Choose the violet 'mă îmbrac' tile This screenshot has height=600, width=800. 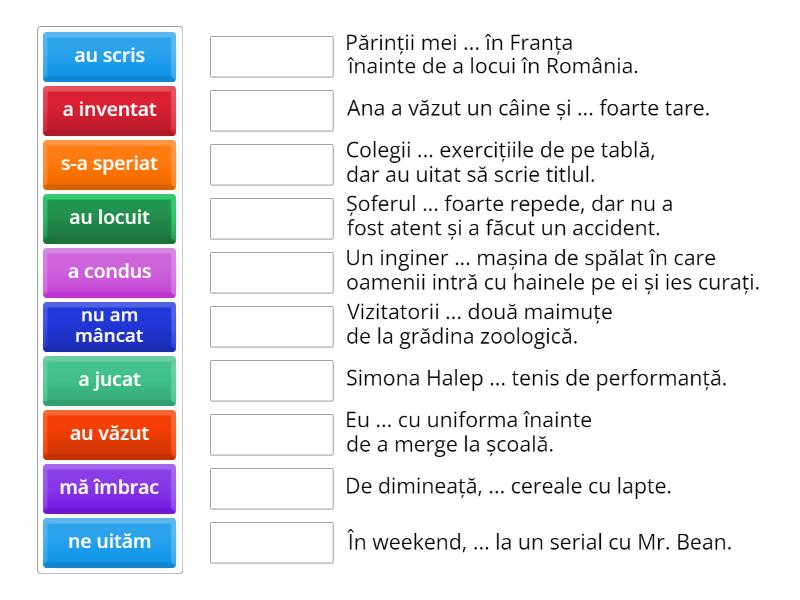click(109, 489)
